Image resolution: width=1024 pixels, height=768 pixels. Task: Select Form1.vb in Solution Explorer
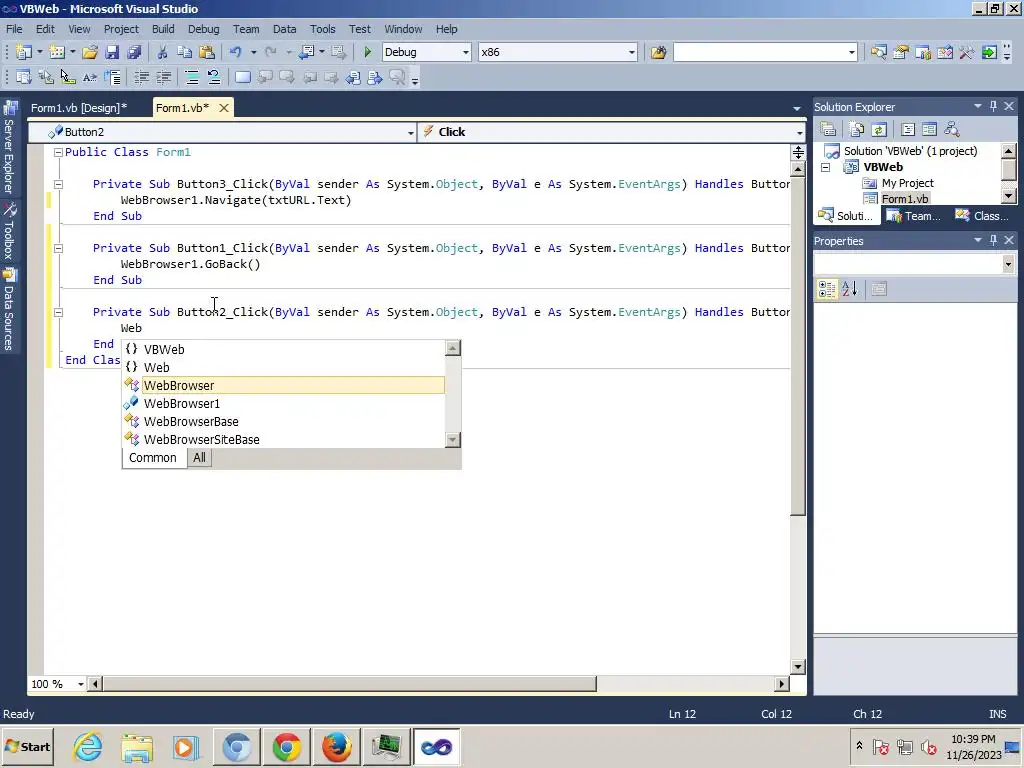pyautogui.click(x=904, y=199)
